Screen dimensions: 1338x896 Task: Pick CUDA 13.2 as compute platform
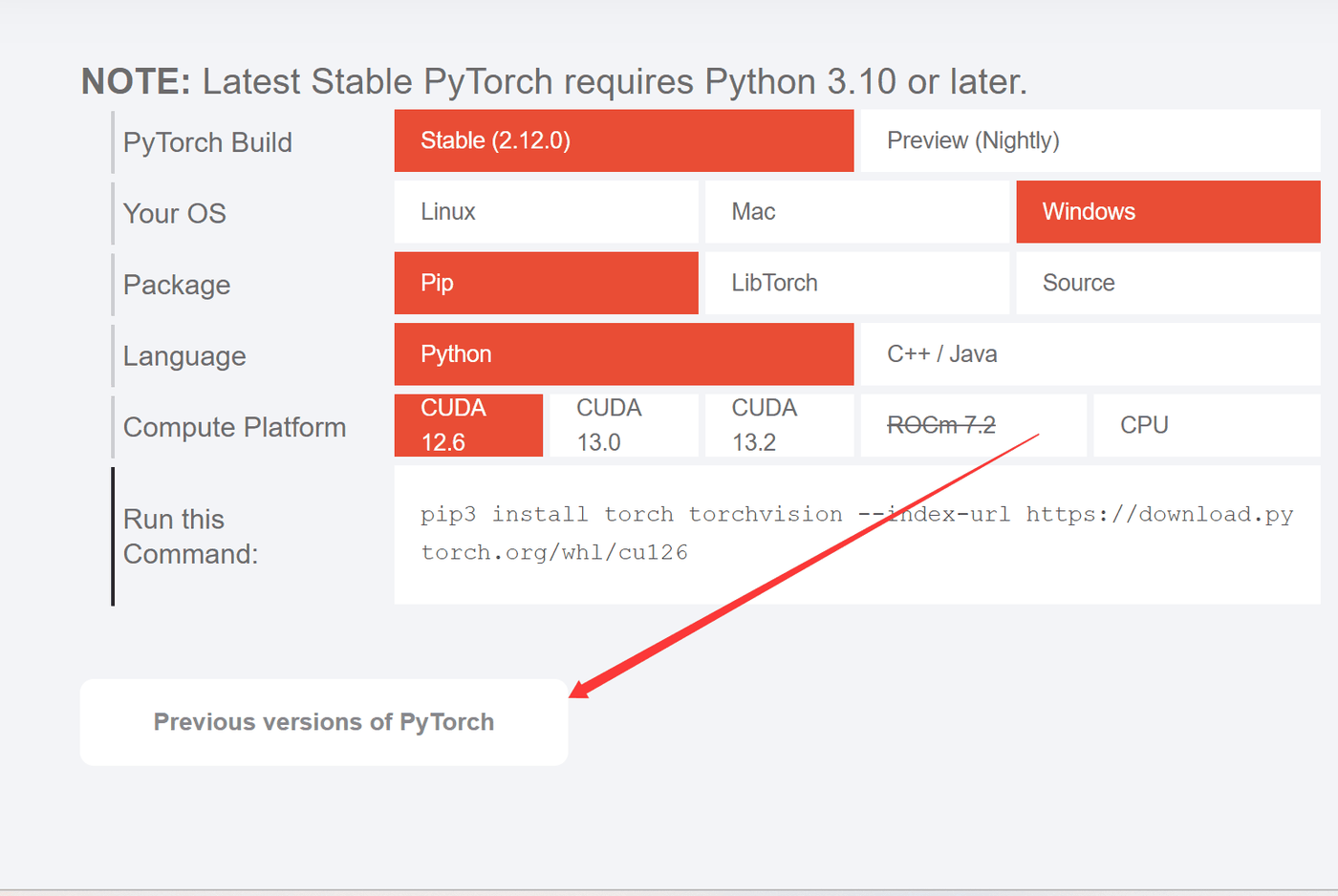tap(780, 425)
